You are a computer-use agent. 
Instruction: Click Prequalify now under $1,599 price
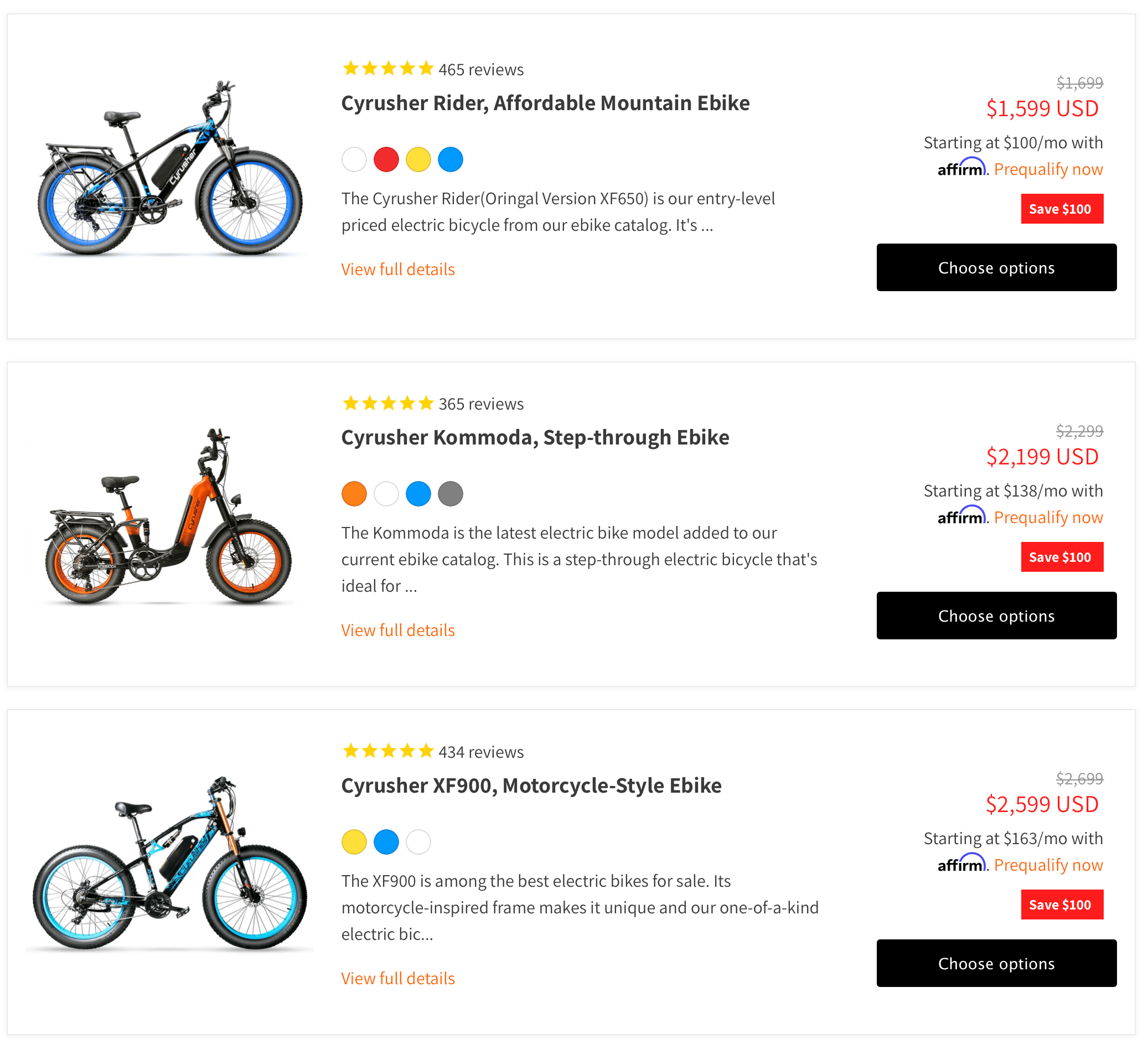(x=1048, y=169)
